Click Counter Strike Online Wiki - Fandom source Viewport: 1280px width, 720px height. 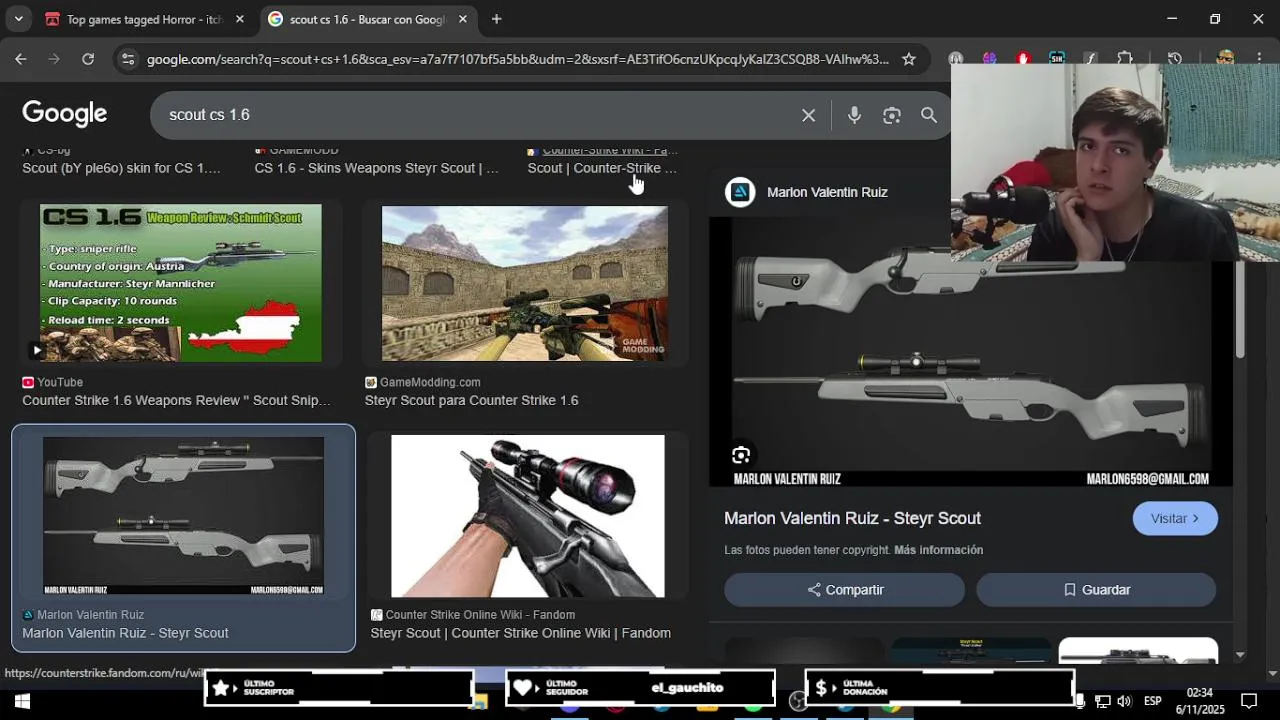480,615
